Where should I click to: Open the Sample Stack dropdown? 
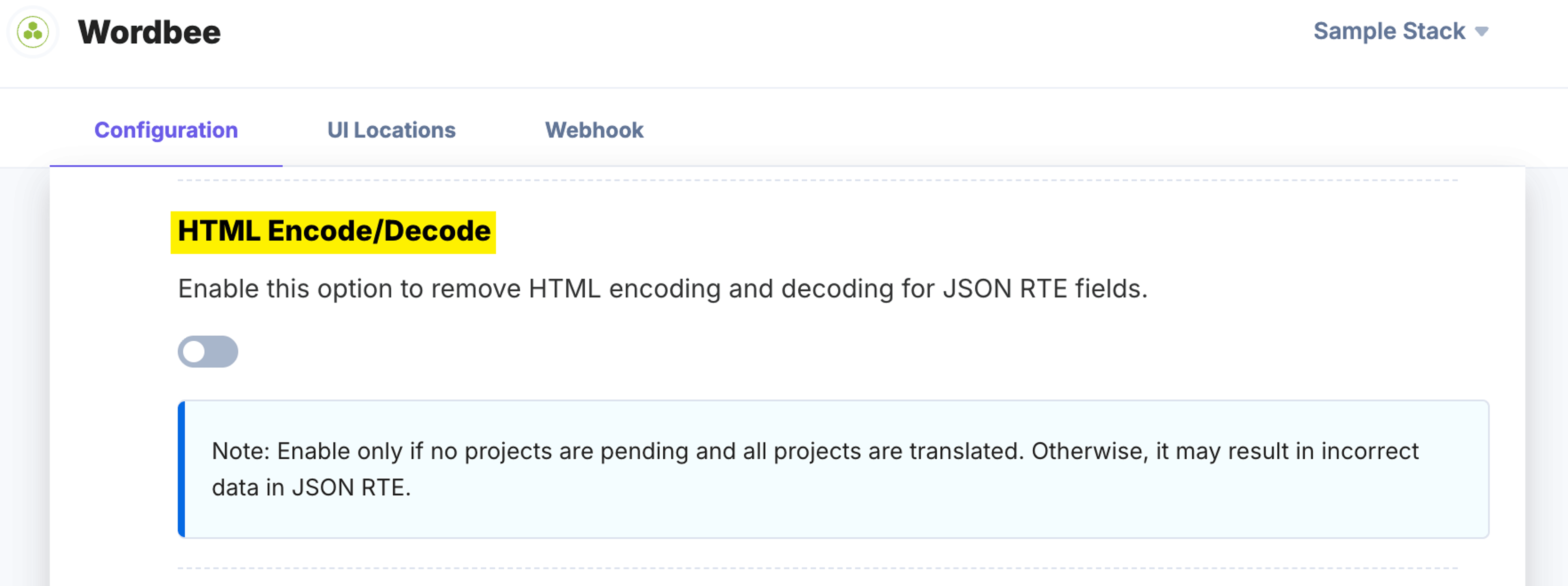point(1401,31)
